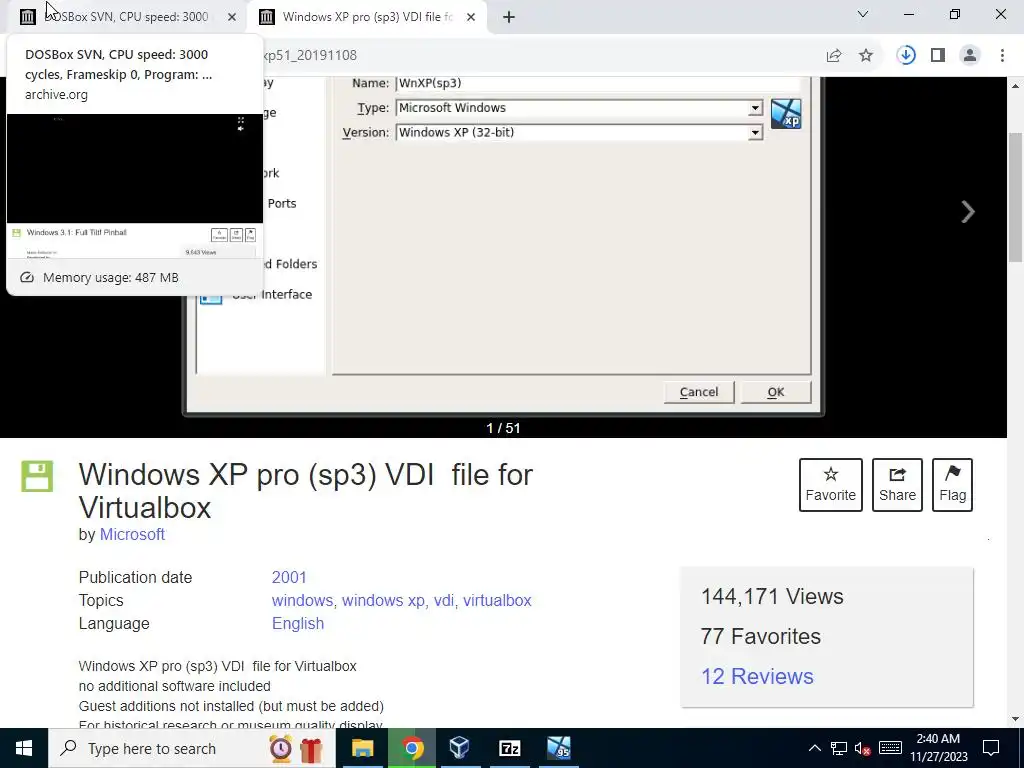Image resolution: width=1024 pixels, height=768 pixels.
Task: Open the windows xp topic link
Action: pos(383,600)
